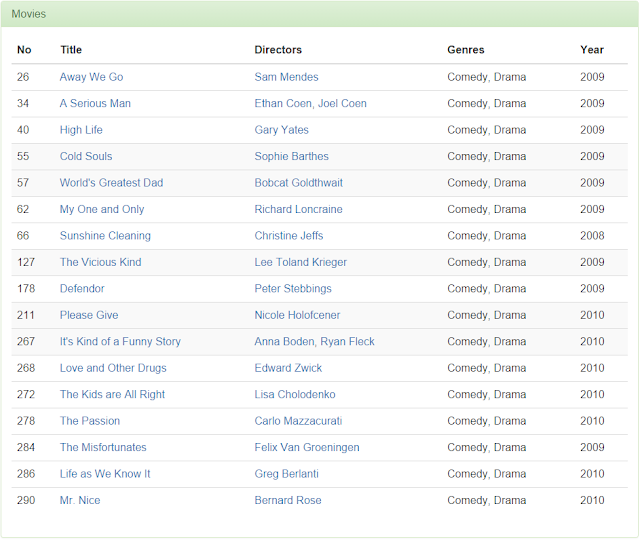640x540 pixels.
Task: Click year 2010 in Please Give row
Action: 592,315
